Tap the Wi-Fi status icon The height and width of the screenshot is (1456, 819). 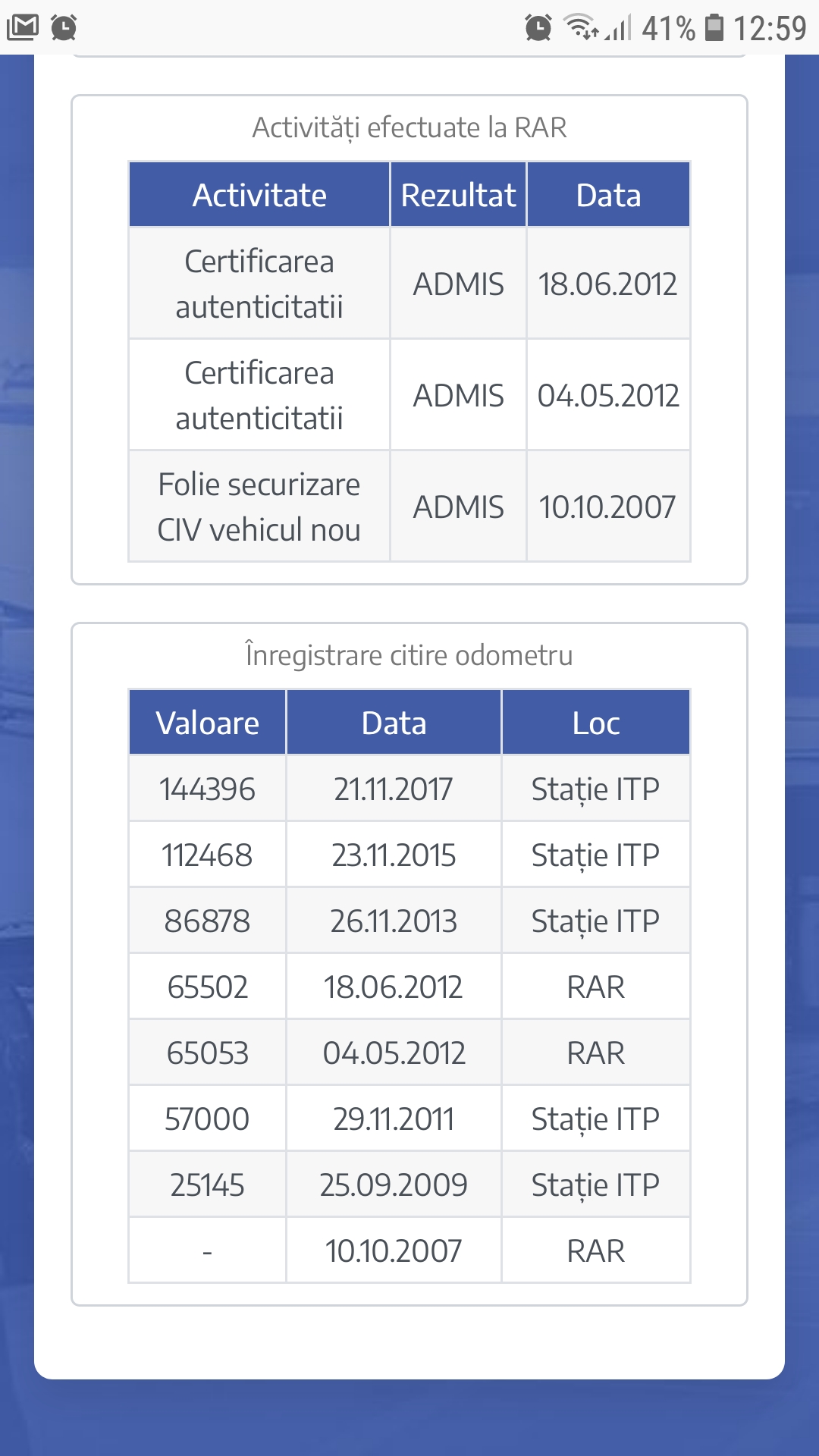582,27
